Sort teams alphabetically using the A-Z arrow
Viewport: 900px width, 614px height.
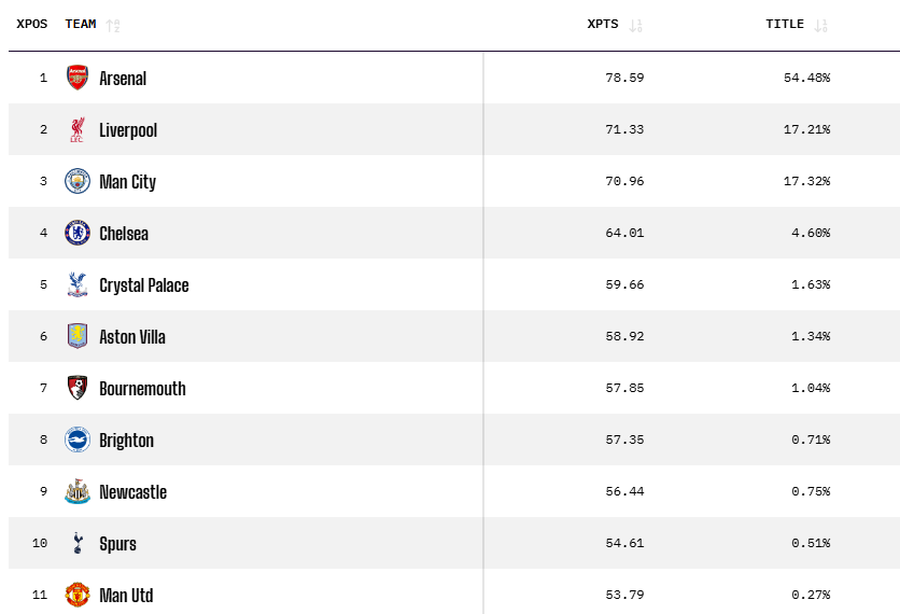[113, 25]
